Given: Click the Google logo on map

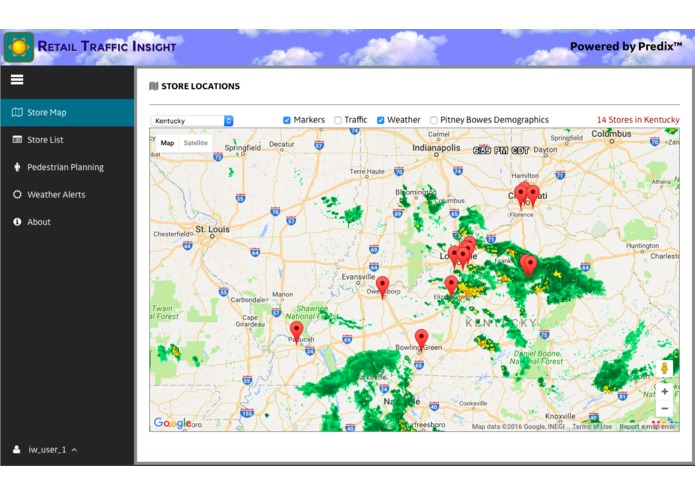Looking at the screenshot, I should pos(172,424).
